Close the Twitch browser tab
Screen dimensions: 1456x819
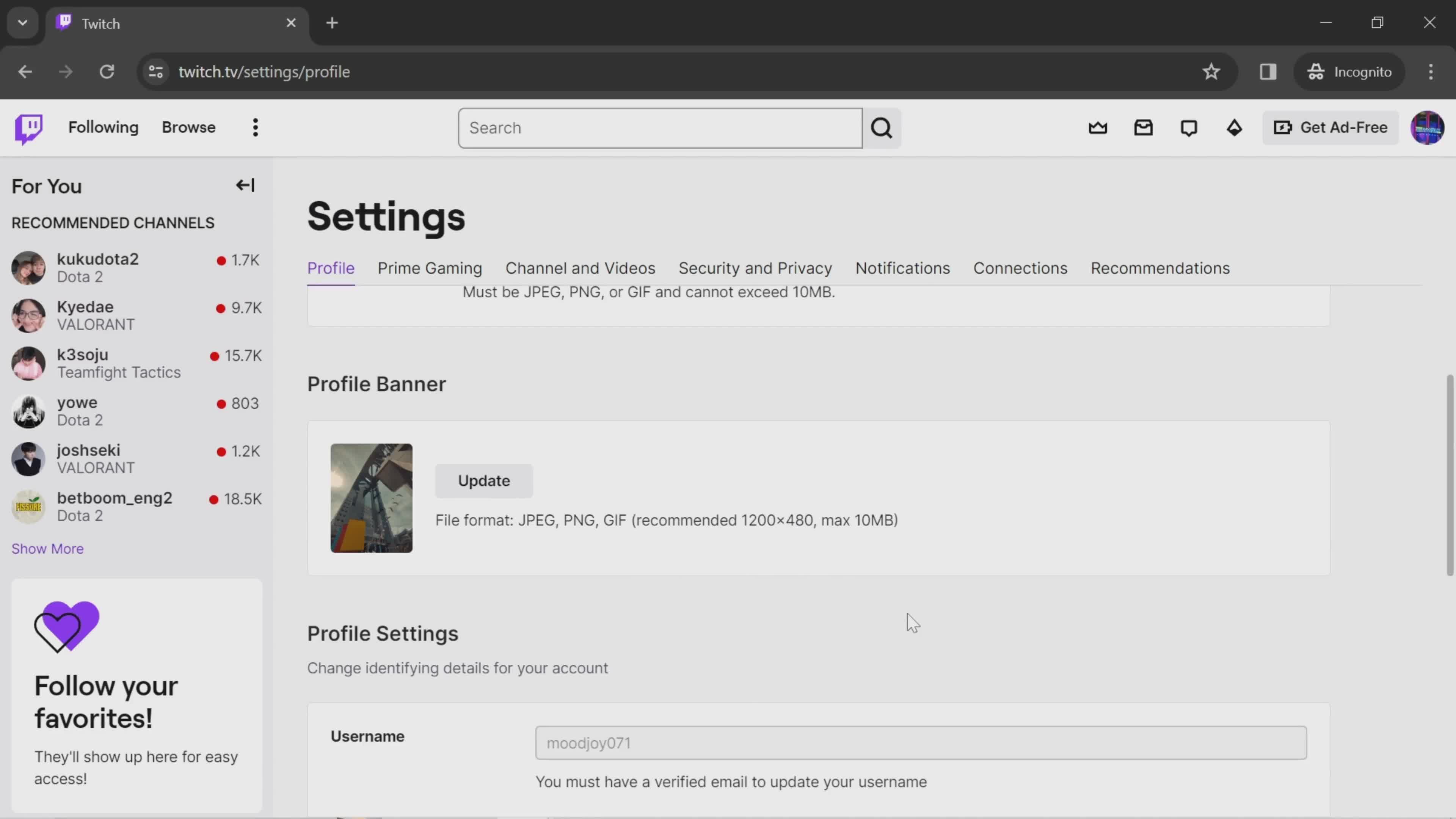click(291, 23)
